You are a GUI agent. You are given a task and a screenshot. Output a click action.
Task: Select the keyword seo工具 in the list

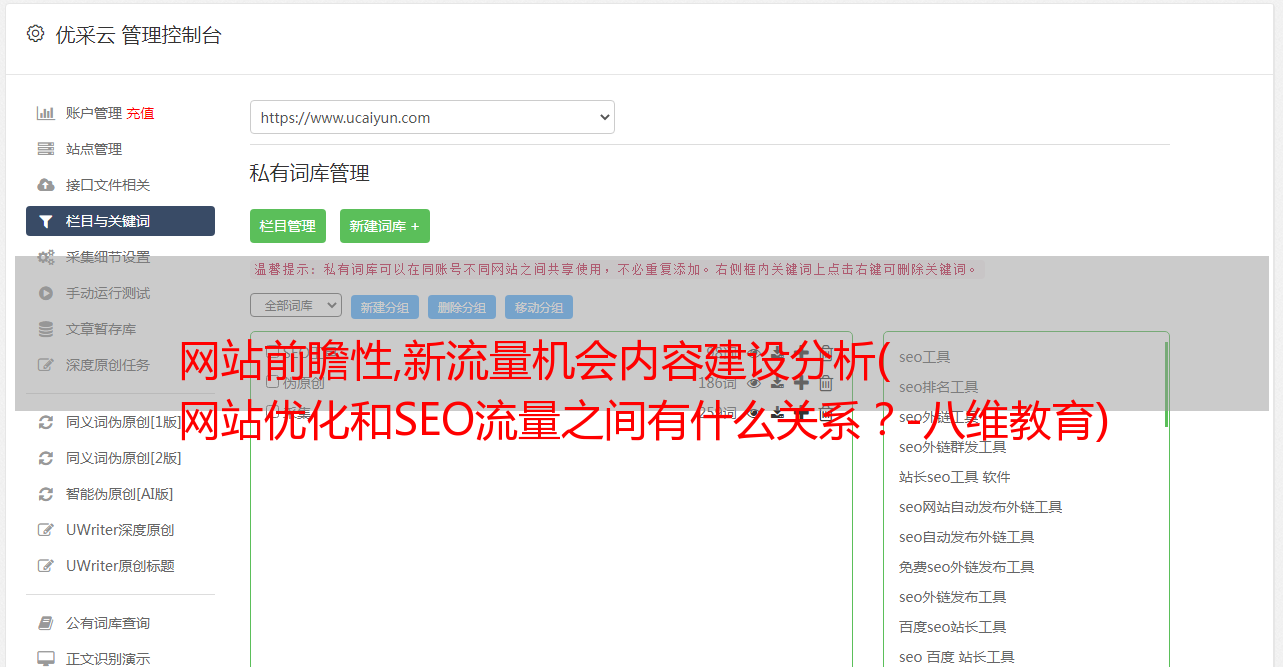point(925,357)
